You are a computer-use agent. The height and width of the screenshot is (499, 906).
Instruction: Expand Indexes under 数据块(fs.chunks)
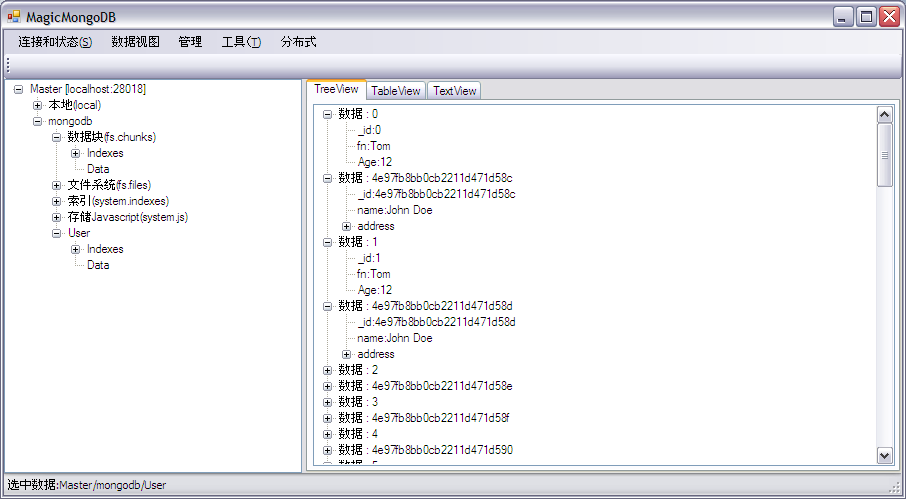(75, 154)
